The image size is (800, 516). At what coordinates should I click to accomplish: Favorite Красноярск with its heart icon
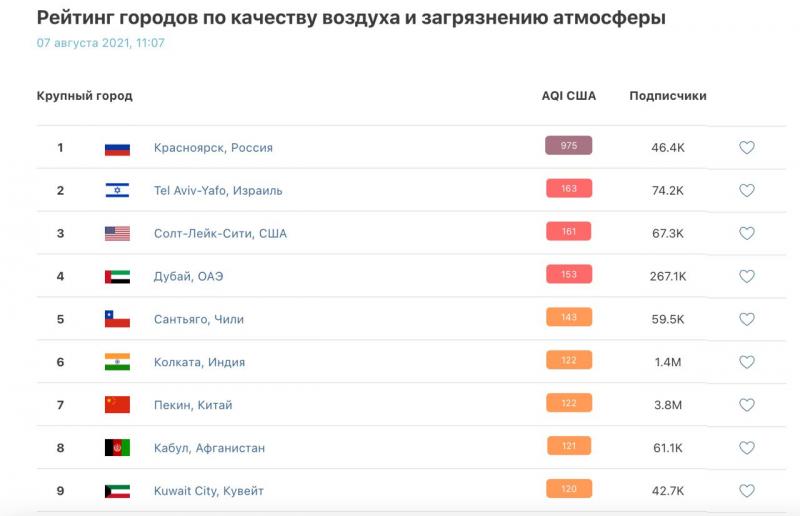coord(746,148)
